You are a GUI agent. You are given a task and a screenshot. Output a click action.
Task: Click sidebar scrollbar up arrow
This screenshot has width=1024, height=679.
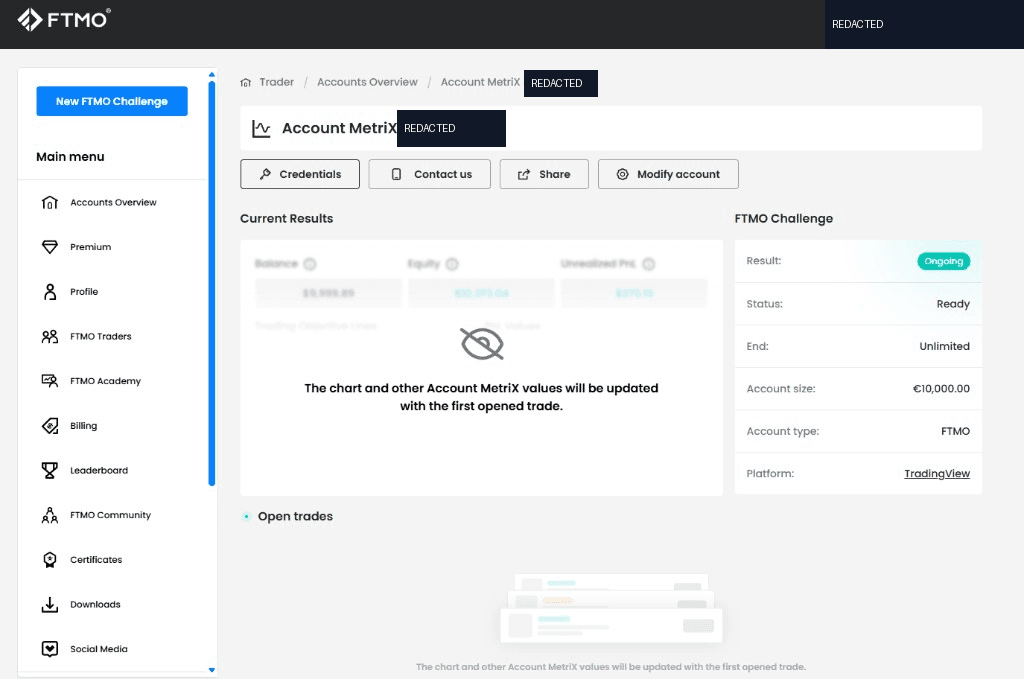pos(212,74)
